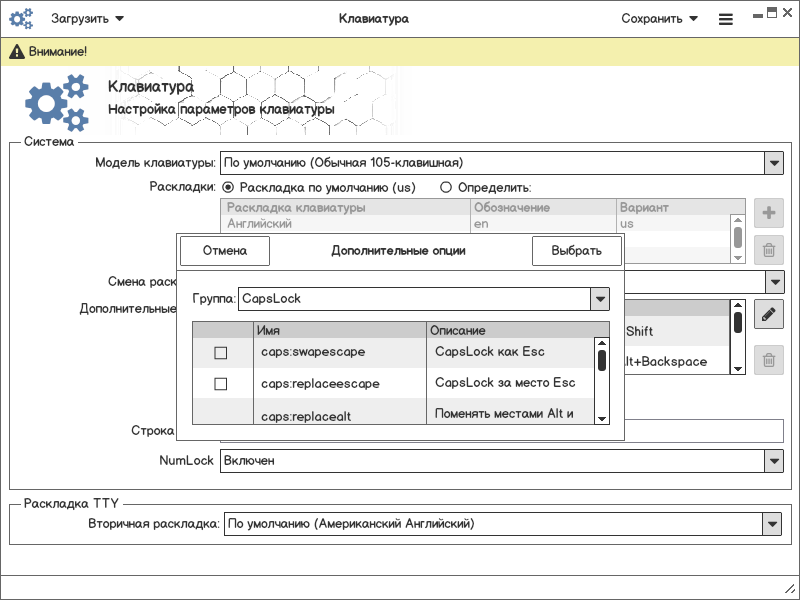Select the 'Определить' radio button
The image size is (800, 600).
coord(447,187)
